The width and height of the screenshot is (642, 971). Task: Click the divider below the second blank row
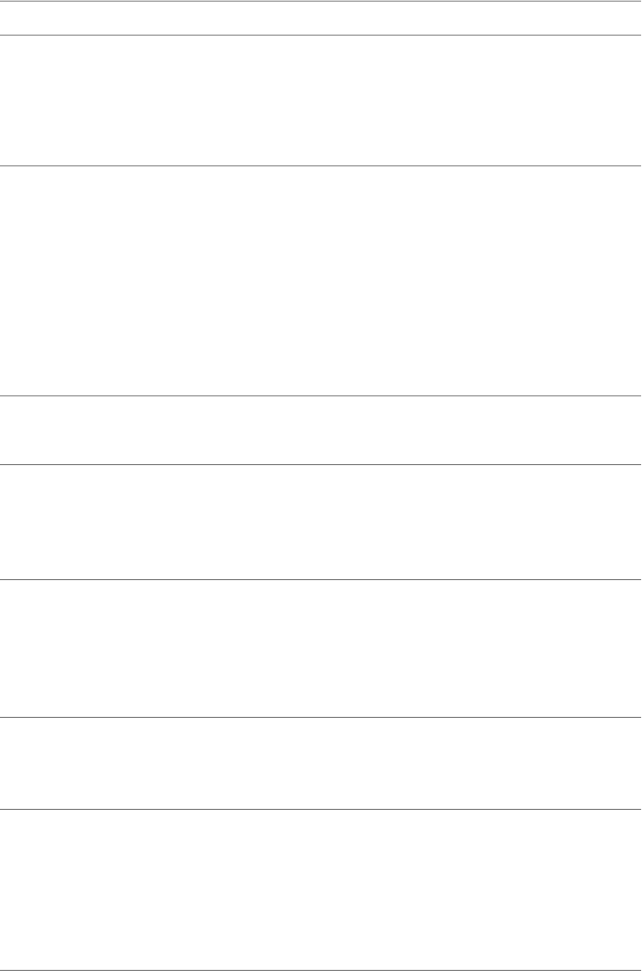pos(320,165)
